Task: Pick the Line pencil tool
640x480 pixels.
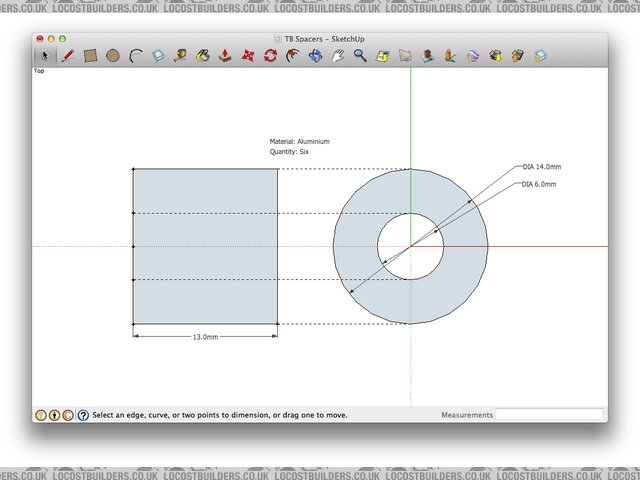Action: click(x=67, y=56)
